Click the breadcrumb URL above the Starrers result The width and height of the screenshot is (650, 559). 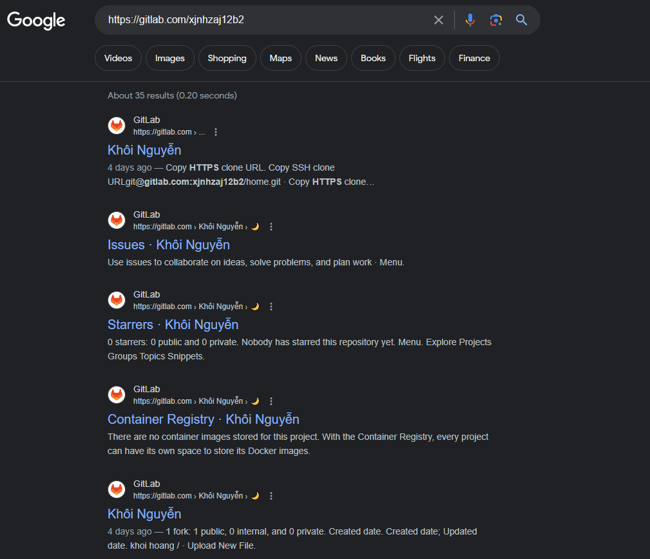196,306
